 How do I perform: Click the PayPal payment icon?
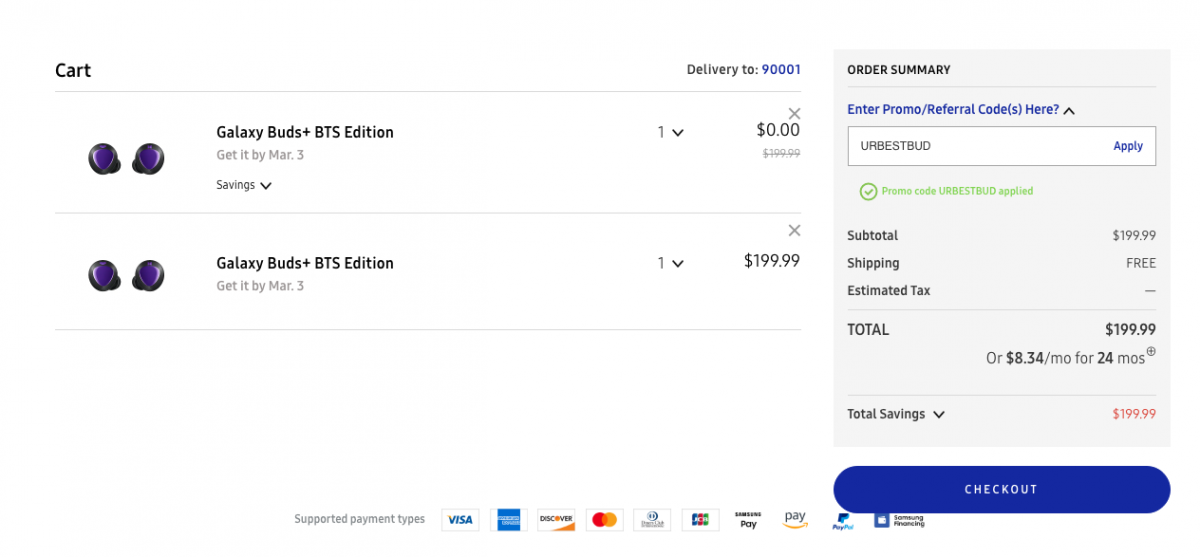coord(843,521)
